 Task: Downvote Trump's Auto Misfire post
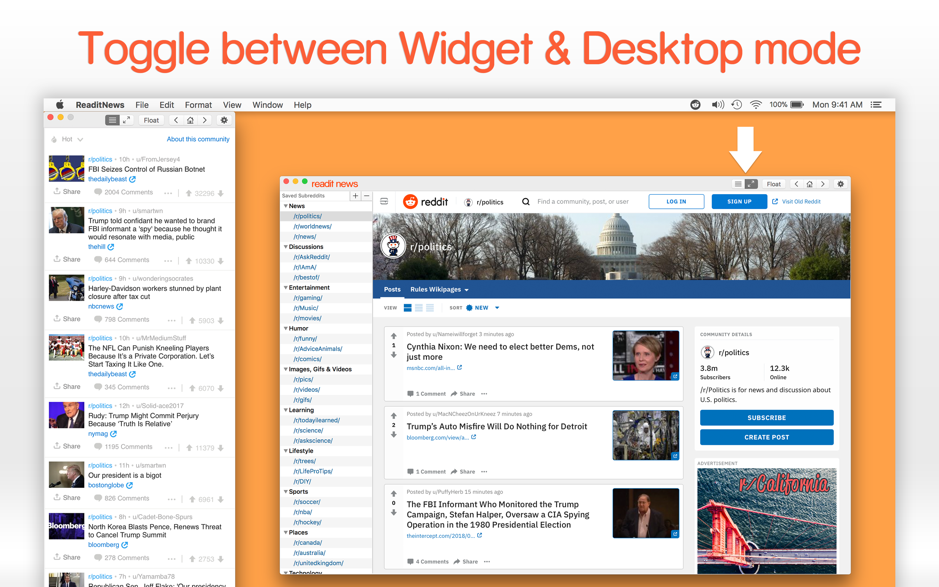[x=393, y=435]
